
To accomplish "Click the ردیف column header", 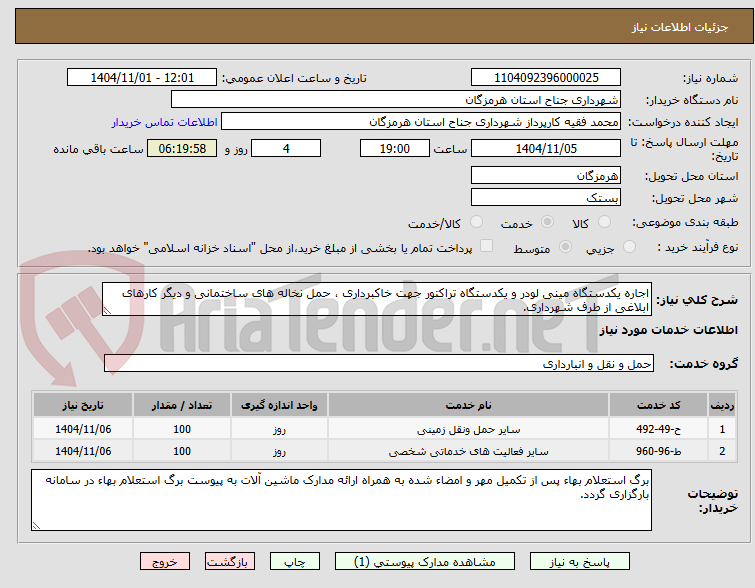I will click(722, 405).
